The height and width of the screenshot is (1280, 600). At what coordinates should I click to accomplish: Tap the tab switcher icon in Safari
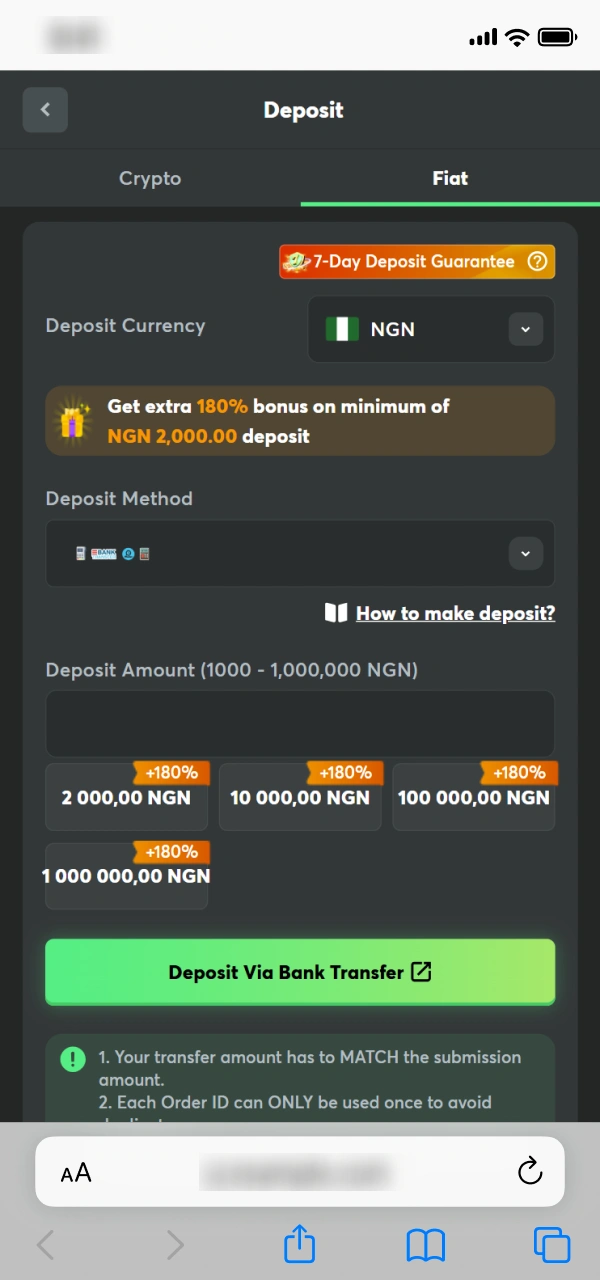tap(551, 1245)
